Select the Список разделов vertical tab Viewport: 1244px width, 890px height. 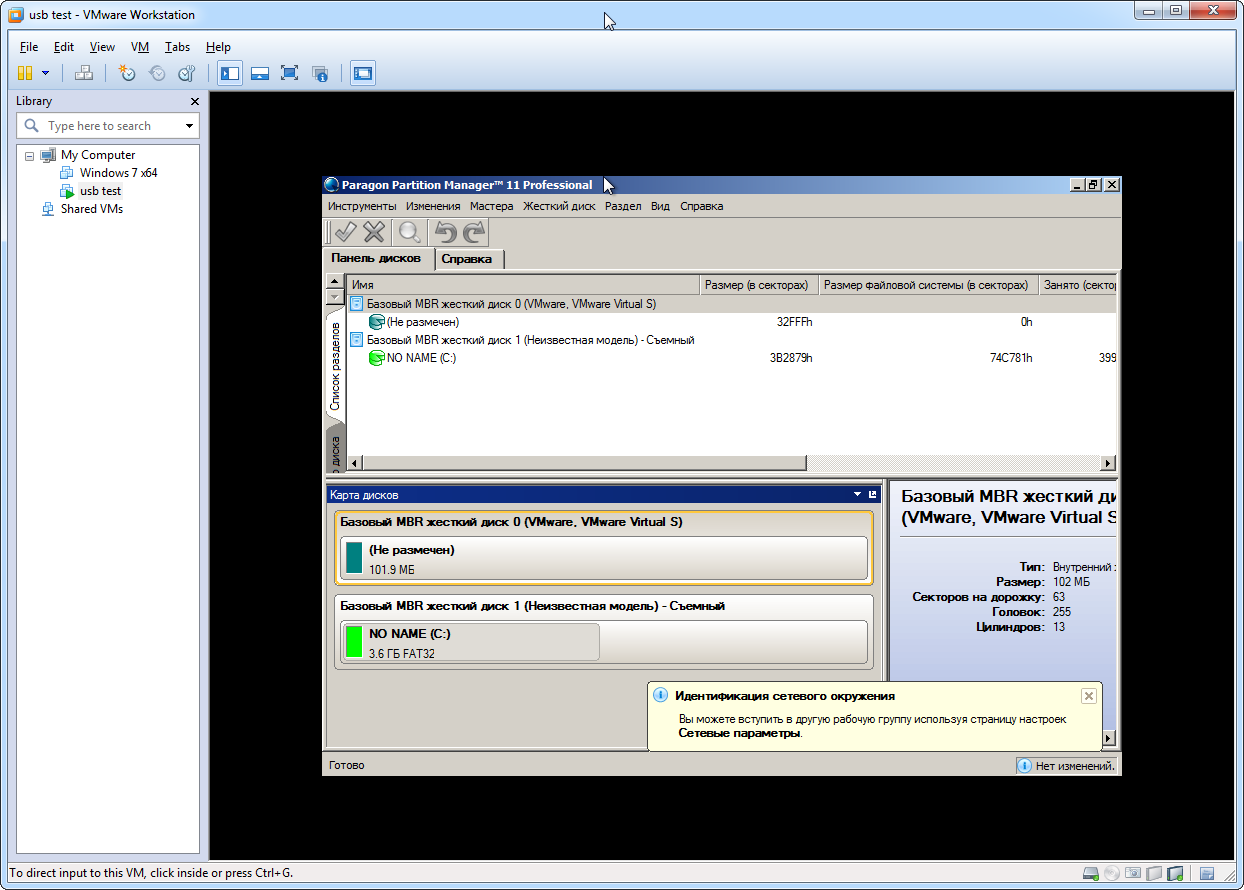pyautogui.click(x=334, y=365)
